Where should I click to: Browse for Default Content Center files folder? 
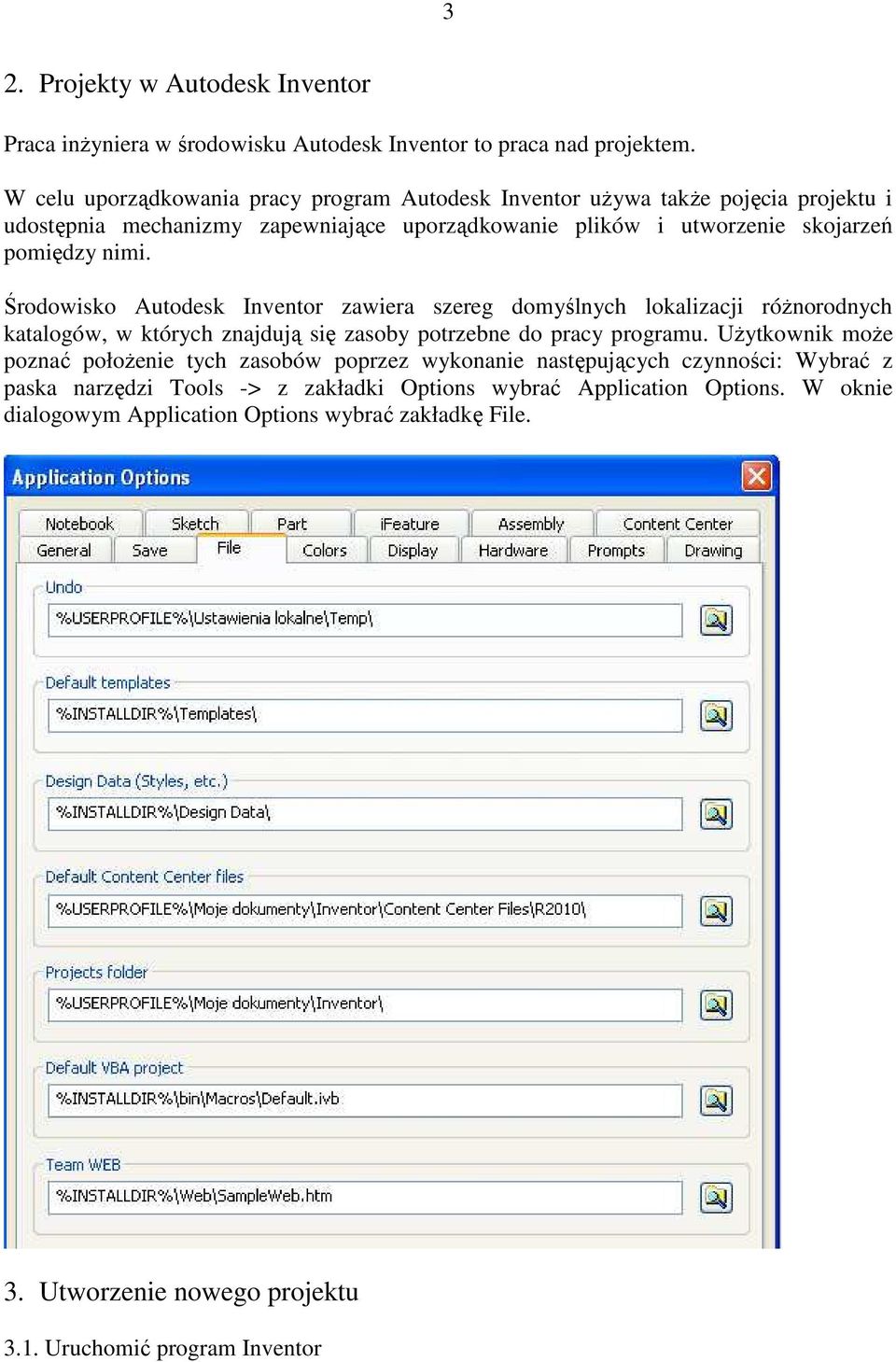tap(716, 910)
